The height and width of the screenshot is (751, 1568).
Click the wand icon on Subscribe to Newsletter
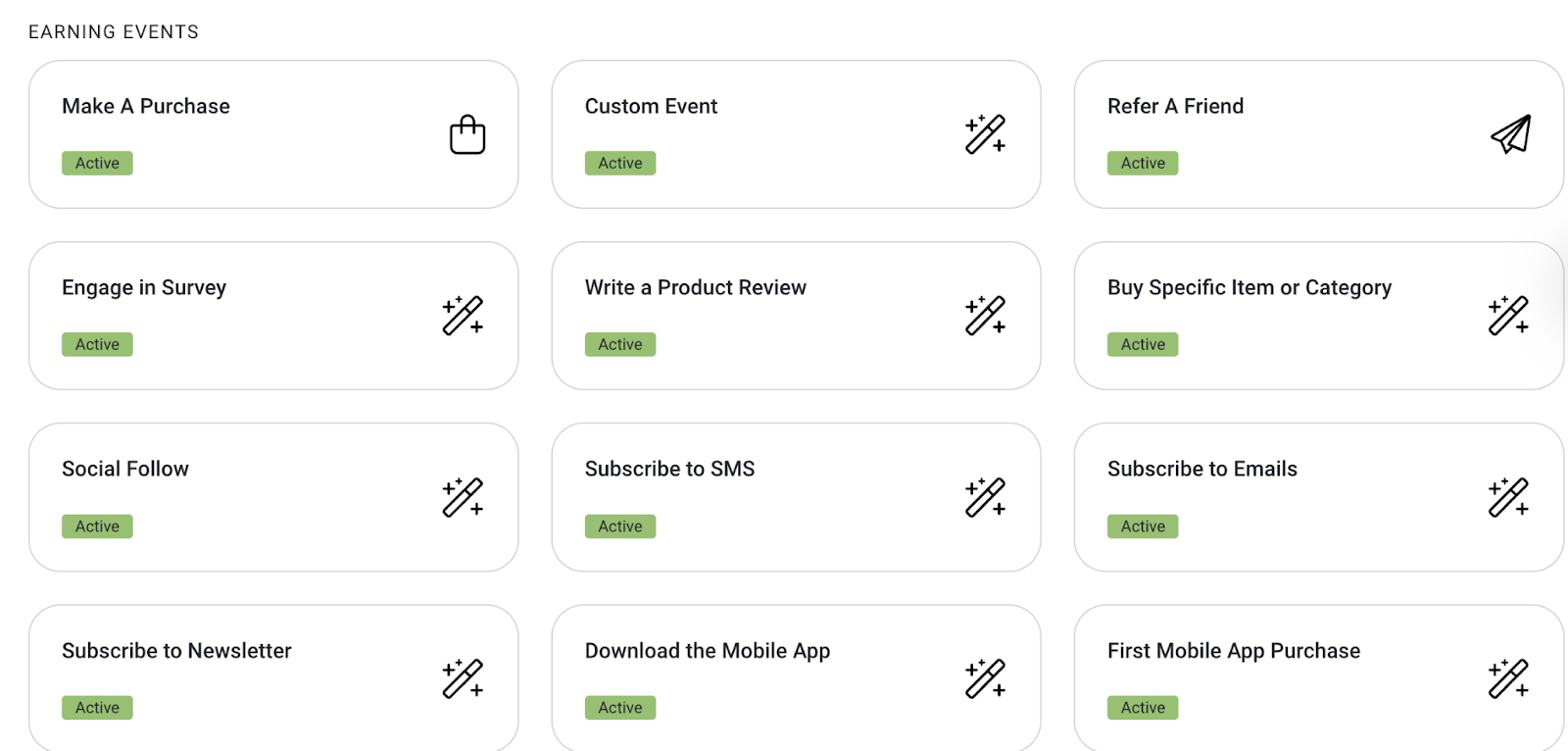pyautogui.click(x=463, y=678)
